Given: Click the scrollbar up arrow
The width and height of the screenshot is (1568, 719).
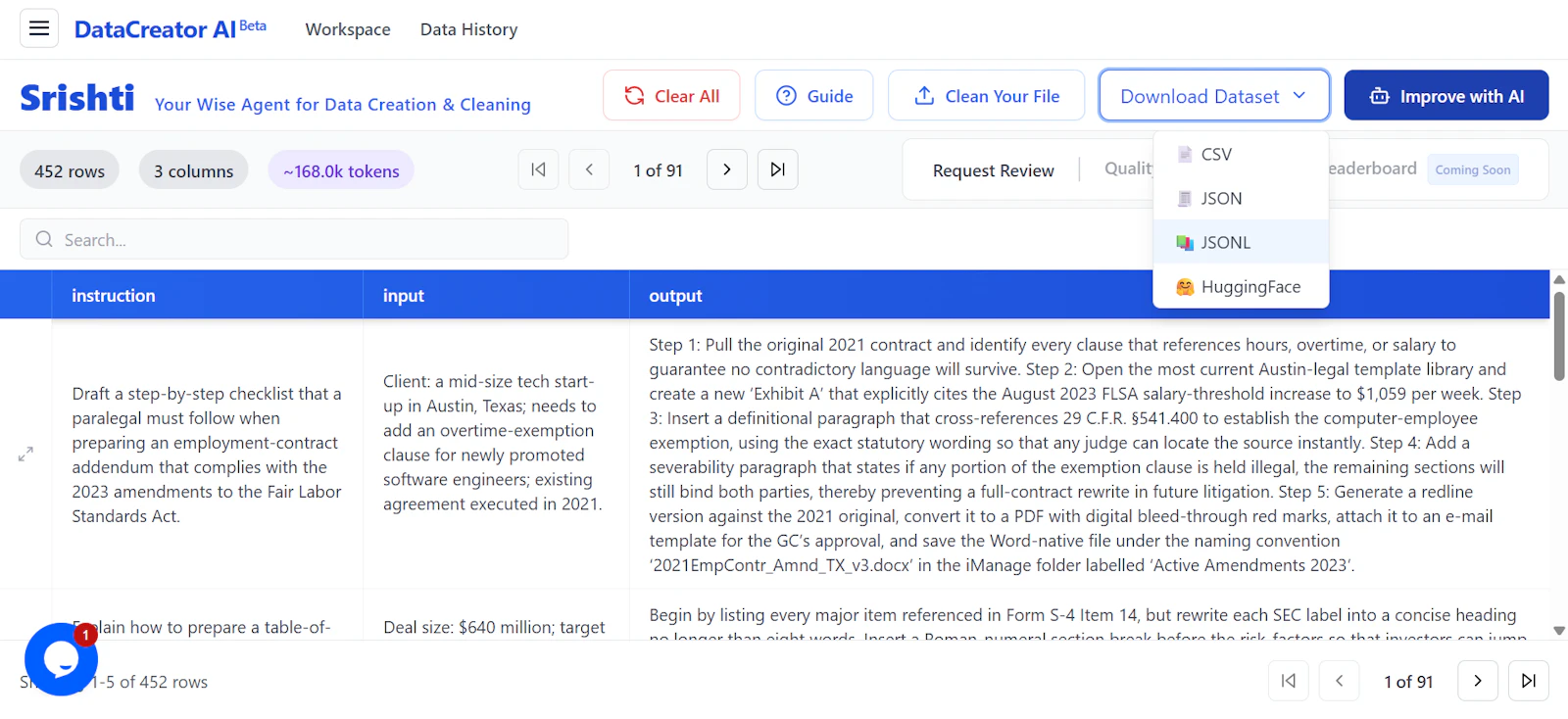Looking at the screenshot, I should [1559, 280].
